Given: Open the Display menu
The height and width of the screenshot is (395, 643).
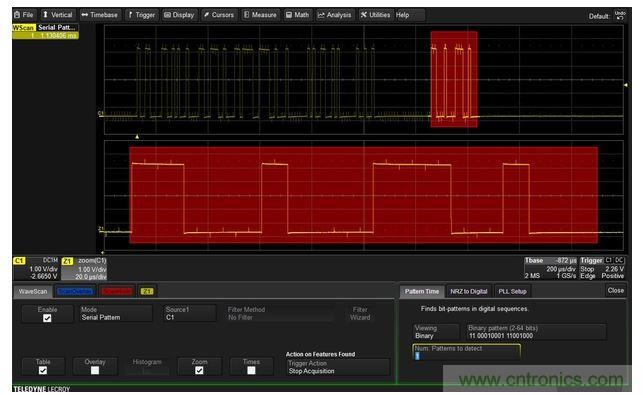Looking at the screenshot, I should (x=179, y=15).
